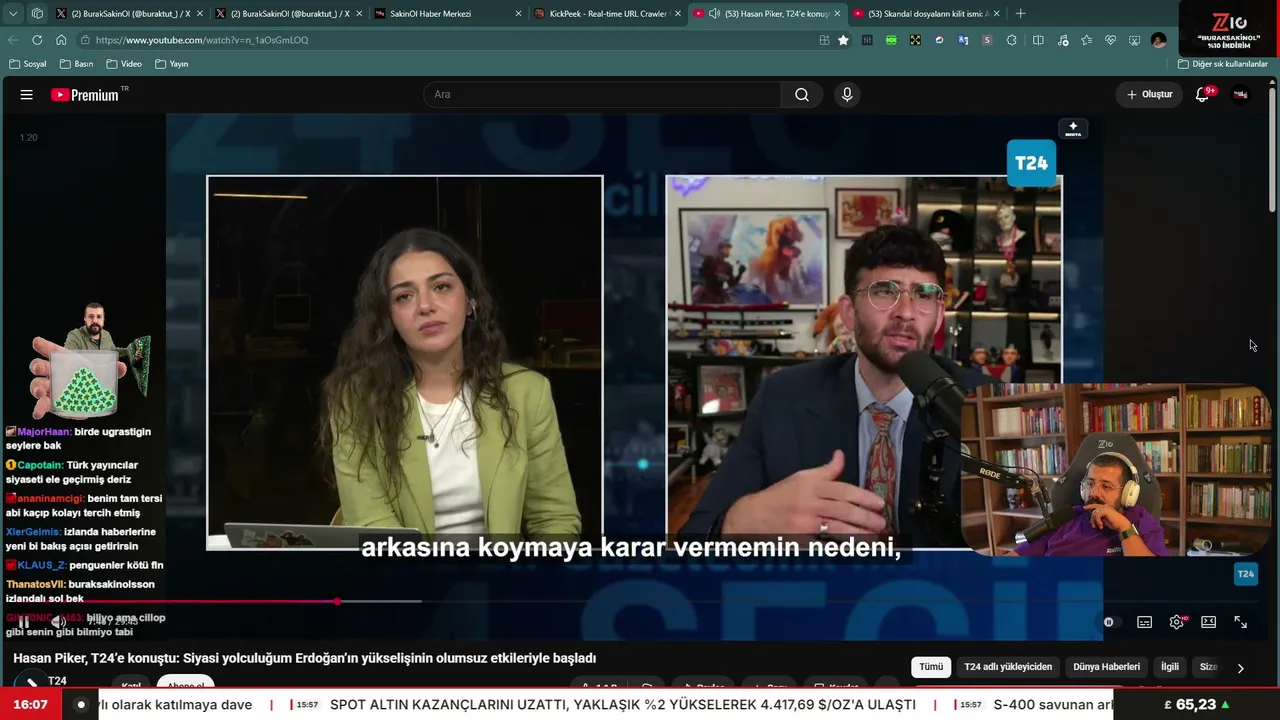The height and width of the screenshot is (720, 1280).
Task: Switch to the SakinOl Haber Merkezi tab
Action: pos(446,14)
